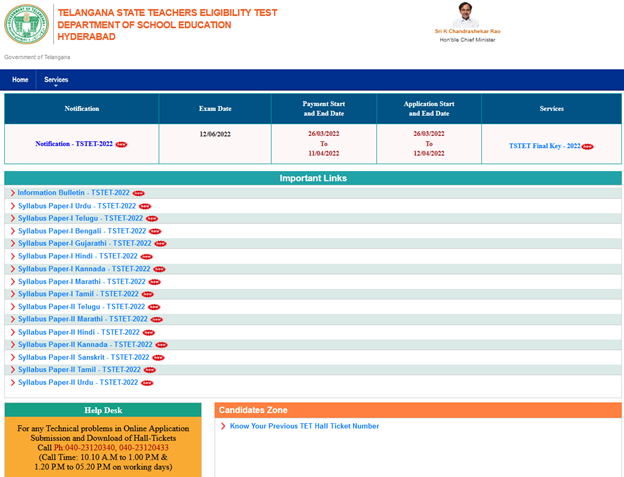Click the new badge beside Syllabus Paper-I Telugu

pos(152,219)
